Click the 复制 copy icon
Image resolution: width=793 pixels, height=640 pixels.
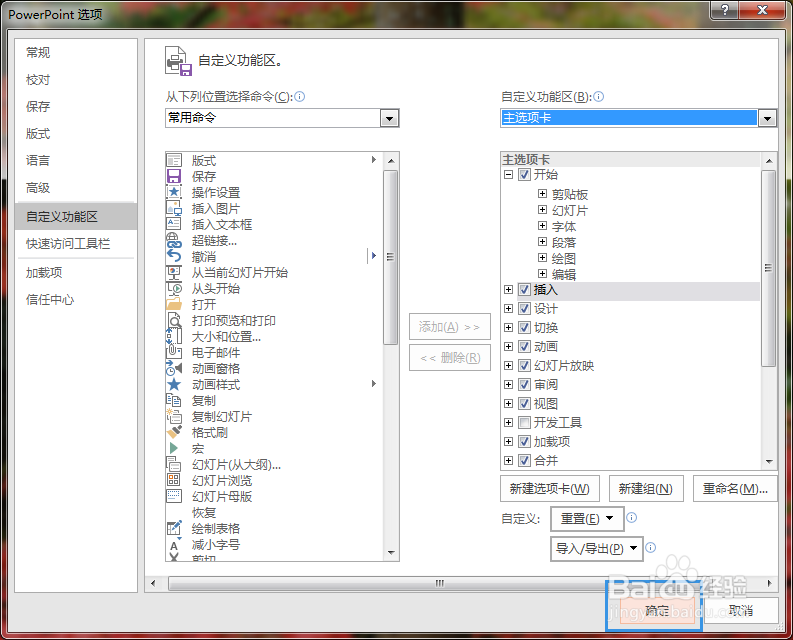[173, 400]
